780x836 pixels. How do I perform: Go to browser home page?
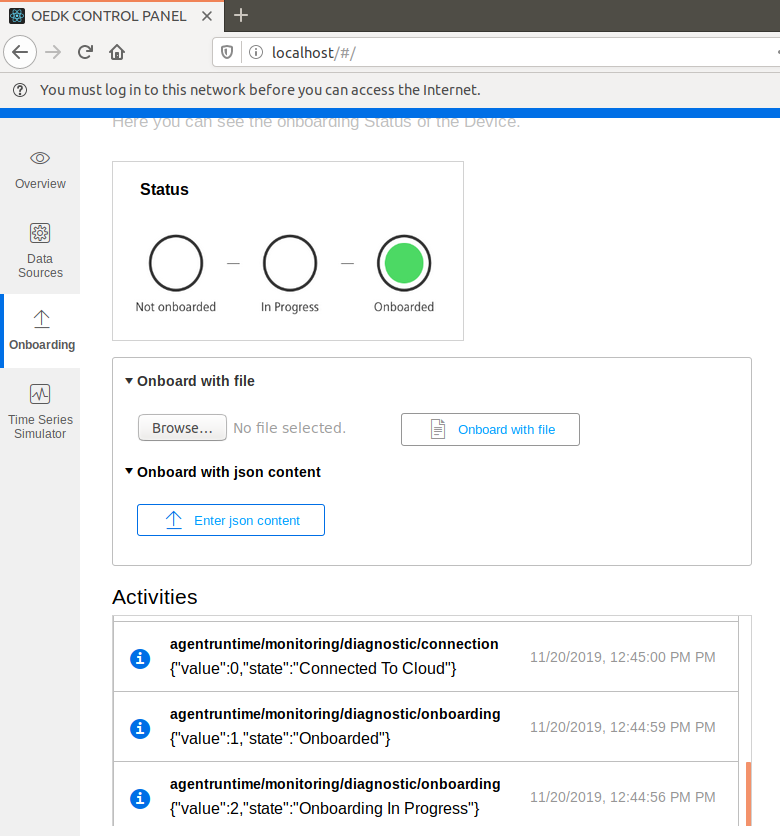point(117,52)
